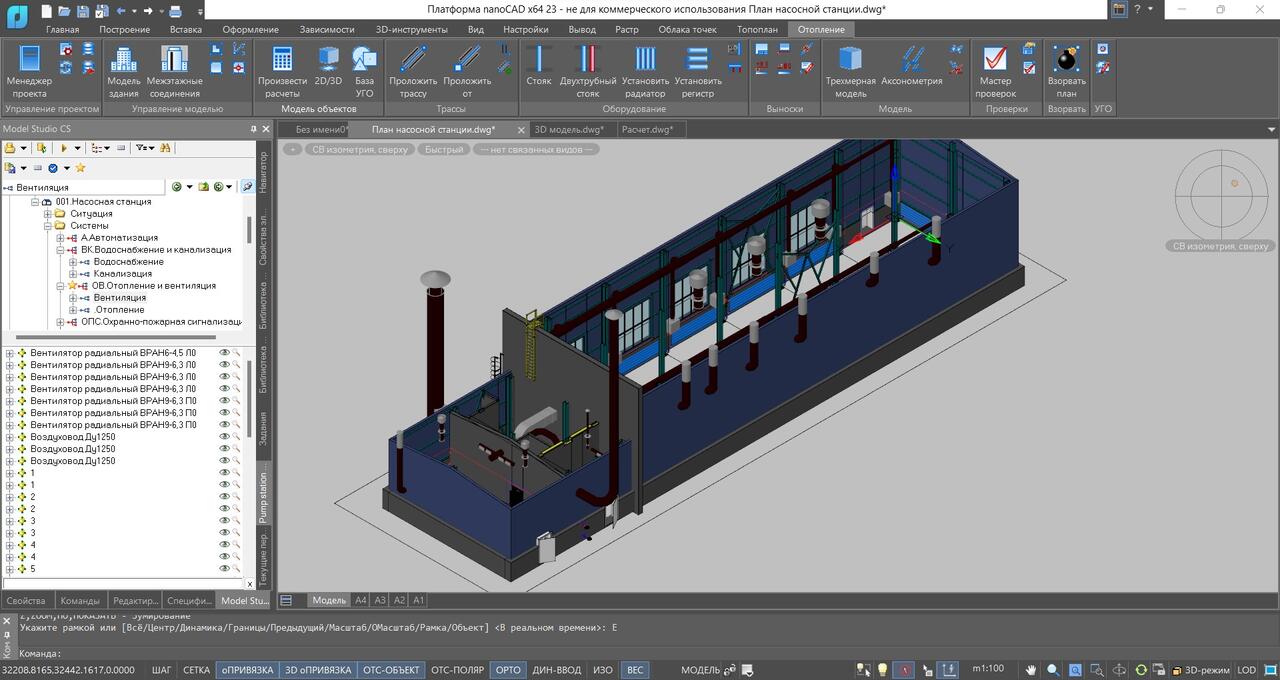Image resolution: width=1280 pixels, height=680 pixels.
Task: Pin the Model Studio CS panel
Action: (x=253, y=129)
